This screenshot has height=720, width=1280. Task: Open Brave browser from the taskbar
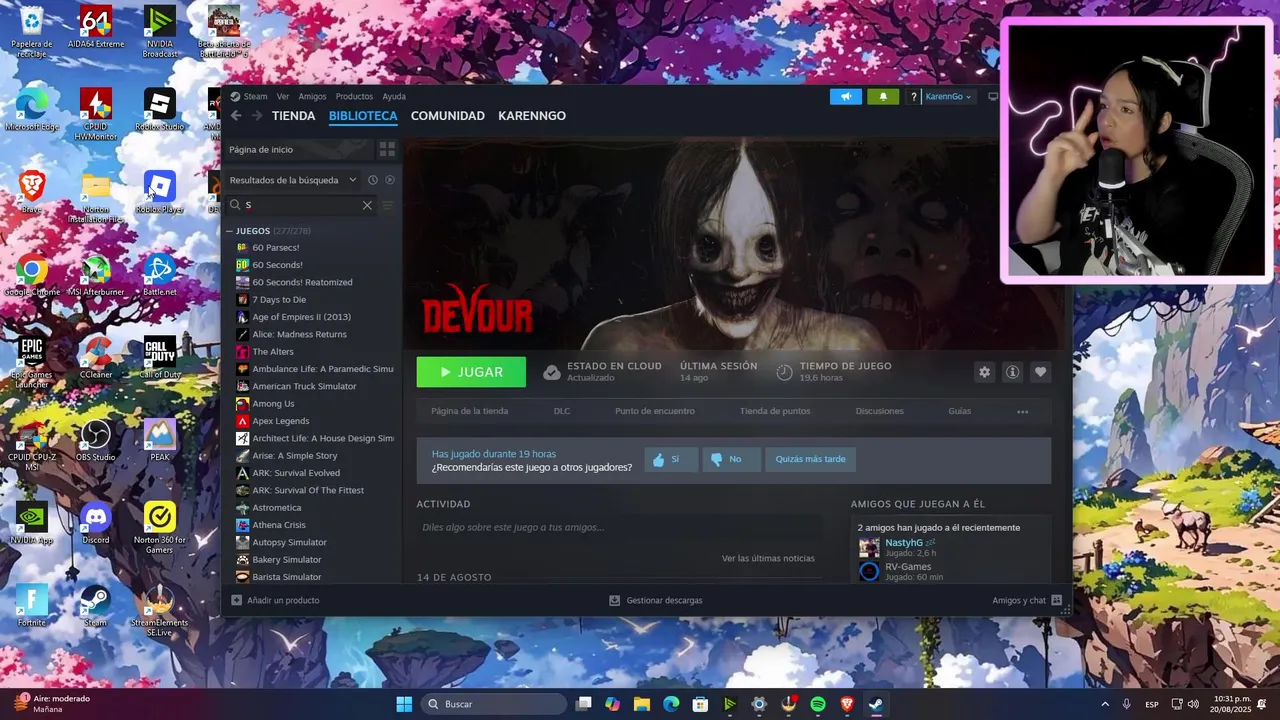[x=847, y=704]
